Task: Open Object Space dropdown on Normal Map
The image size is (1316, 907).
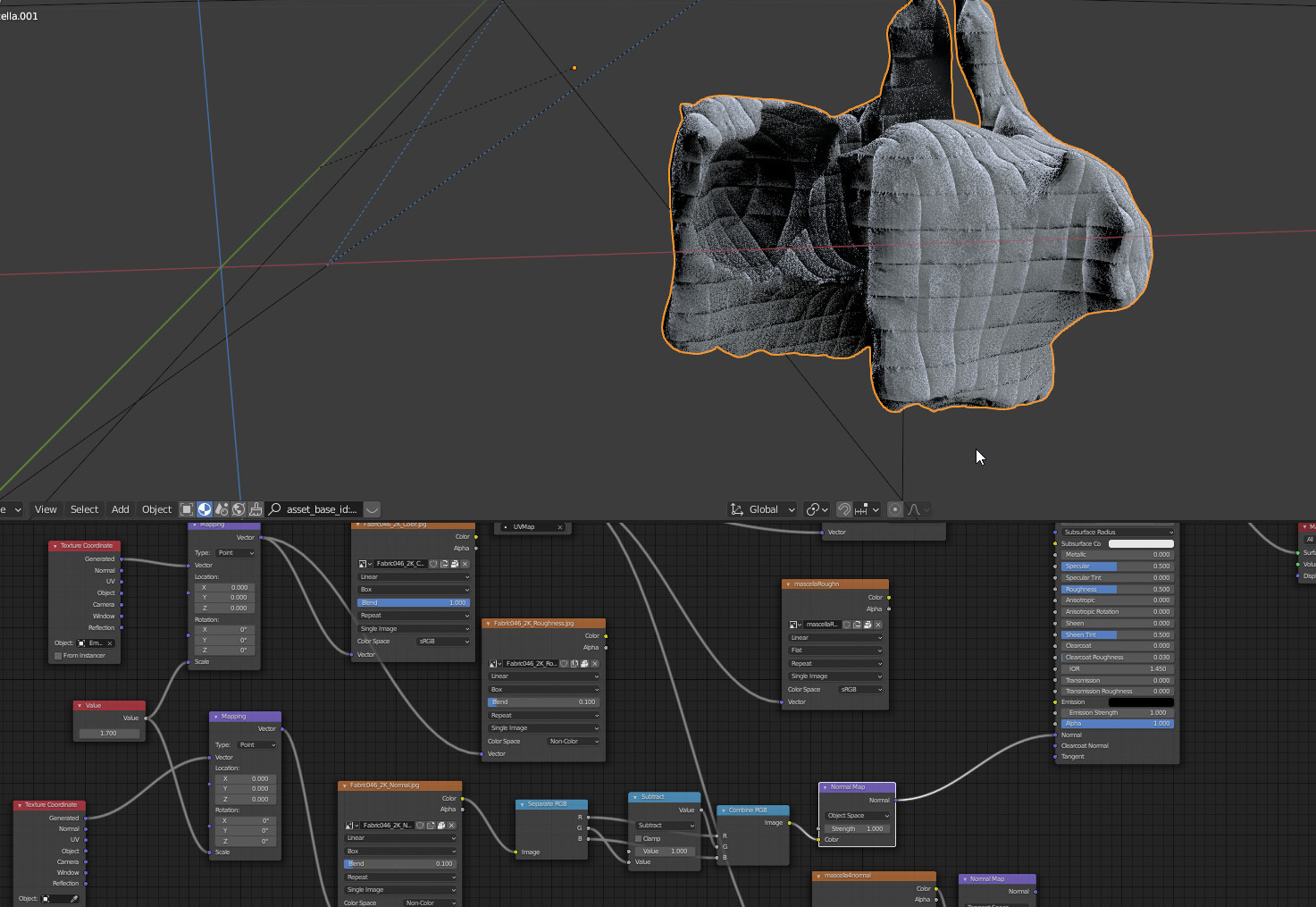Action: click(858, 816)
